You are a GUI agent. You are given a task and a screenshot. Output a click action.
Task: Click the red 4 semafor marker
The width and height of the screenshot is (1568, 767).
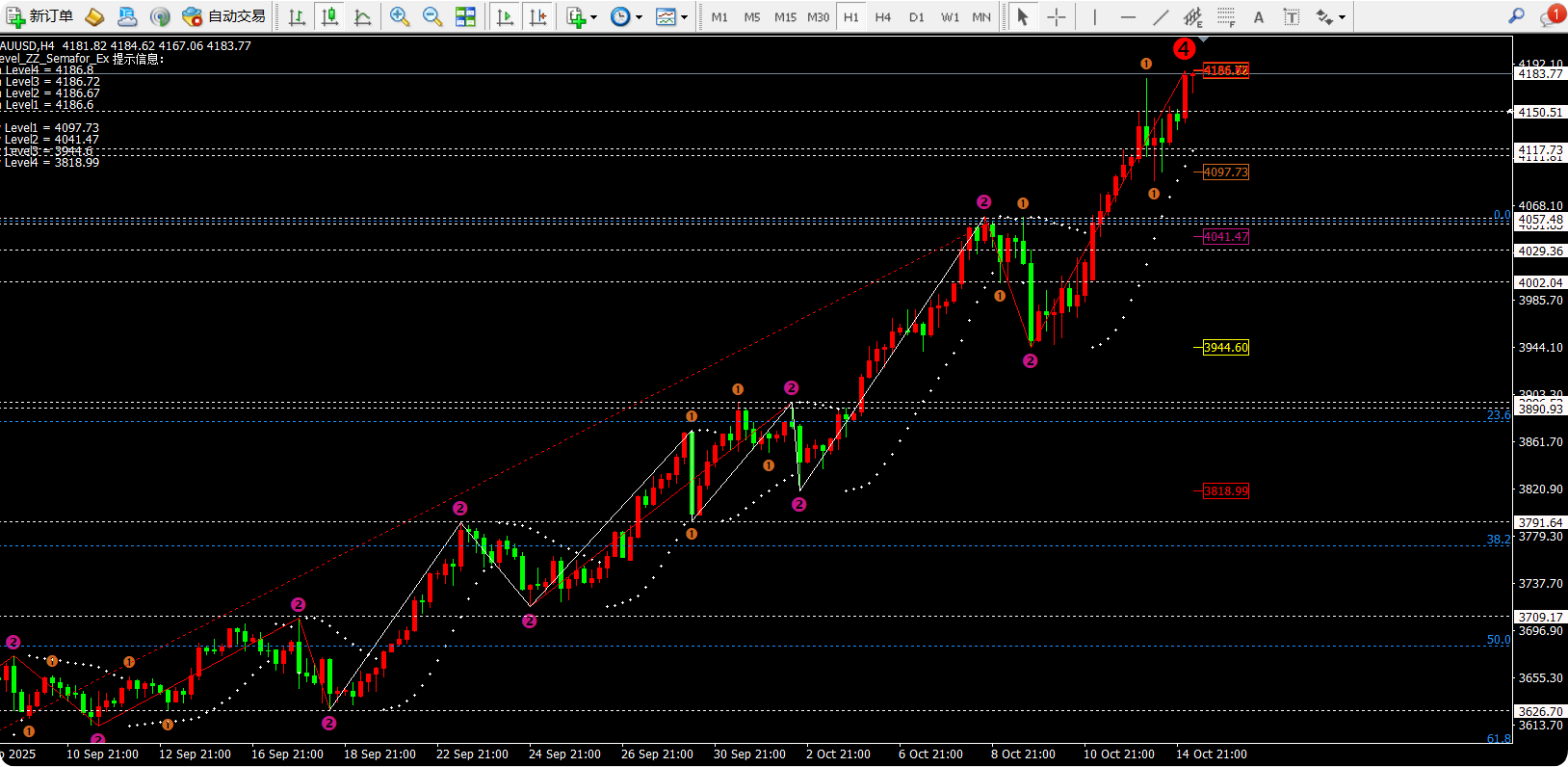pyautogui.click(x=1184, y=48)
